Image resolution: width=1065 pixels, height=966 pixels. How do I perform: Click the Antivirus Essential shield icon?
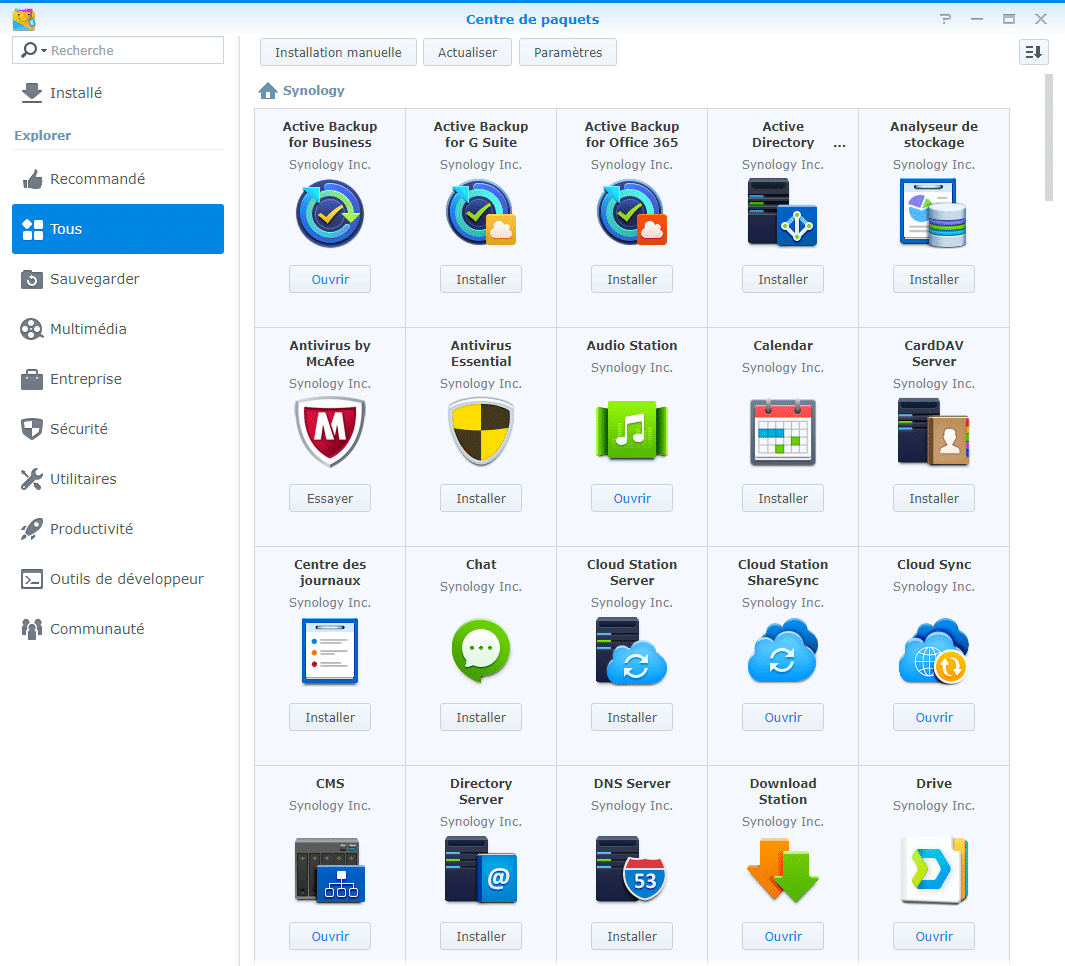(481, 433)
